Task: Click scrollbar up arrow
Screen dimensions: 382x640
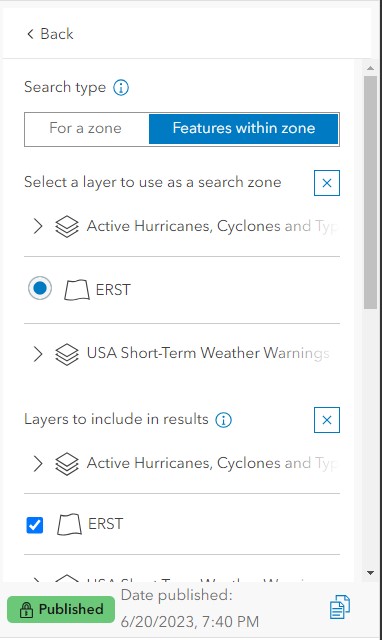Action: 370,68
